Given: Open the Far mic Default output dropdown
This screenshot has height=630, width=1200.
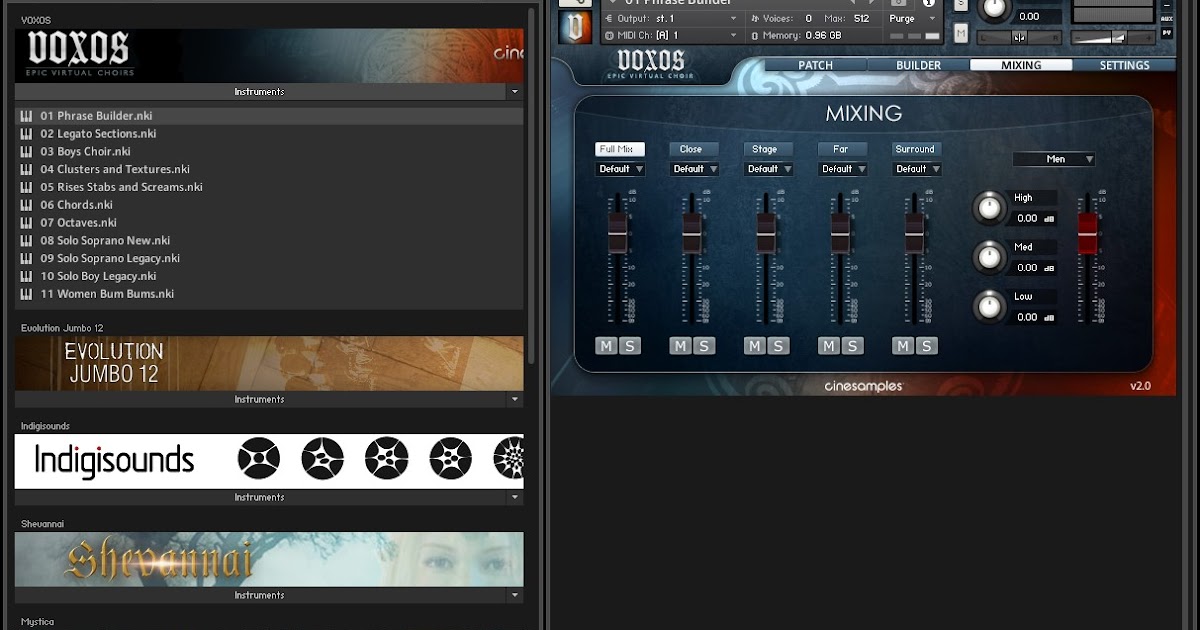Looking at the screenshot, I should 842,169.
